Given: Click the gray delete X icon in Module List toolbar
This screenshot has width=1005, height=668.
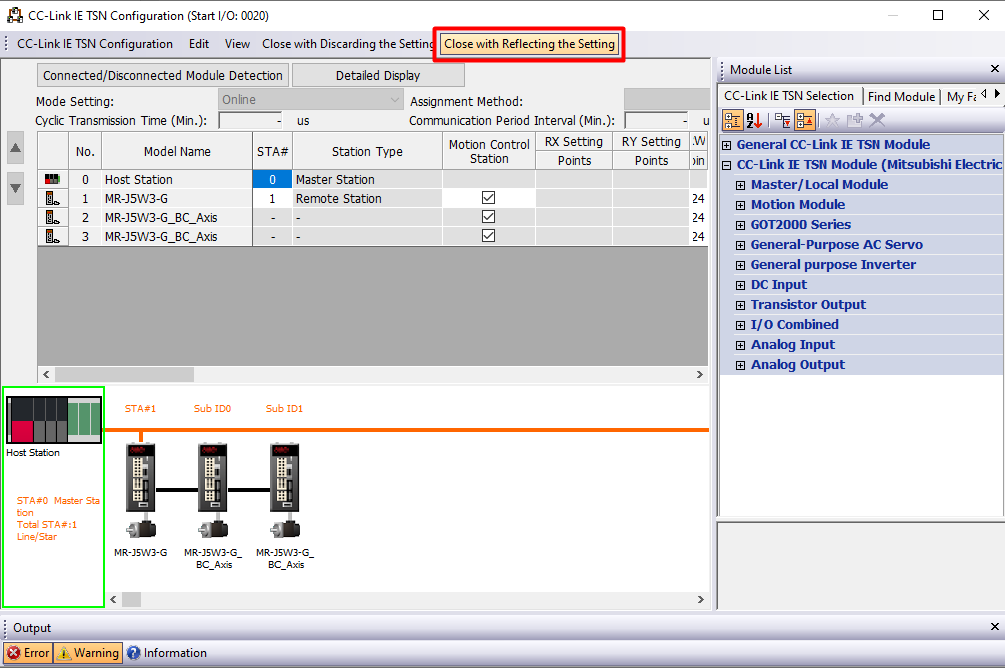Looking at the screenshot, I should (877, 120).
